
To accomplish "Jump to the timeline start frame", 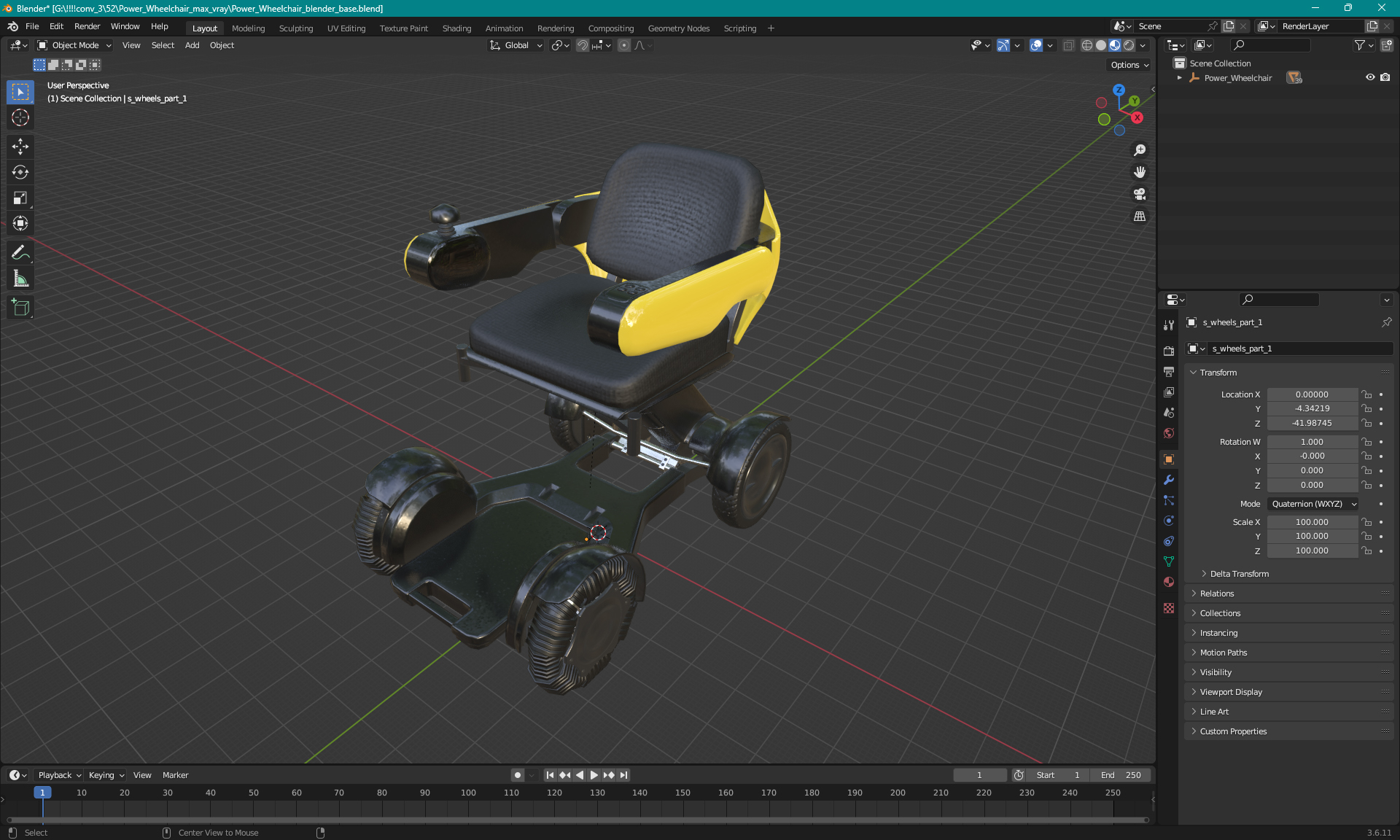I will tap(550, 775).
